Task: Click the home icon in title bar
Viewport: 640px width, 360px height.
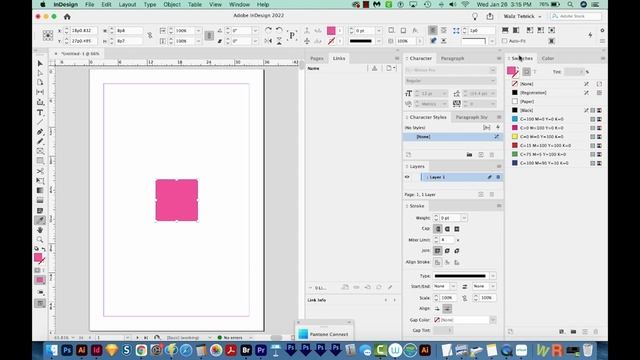Action: [x=67, y=17]
